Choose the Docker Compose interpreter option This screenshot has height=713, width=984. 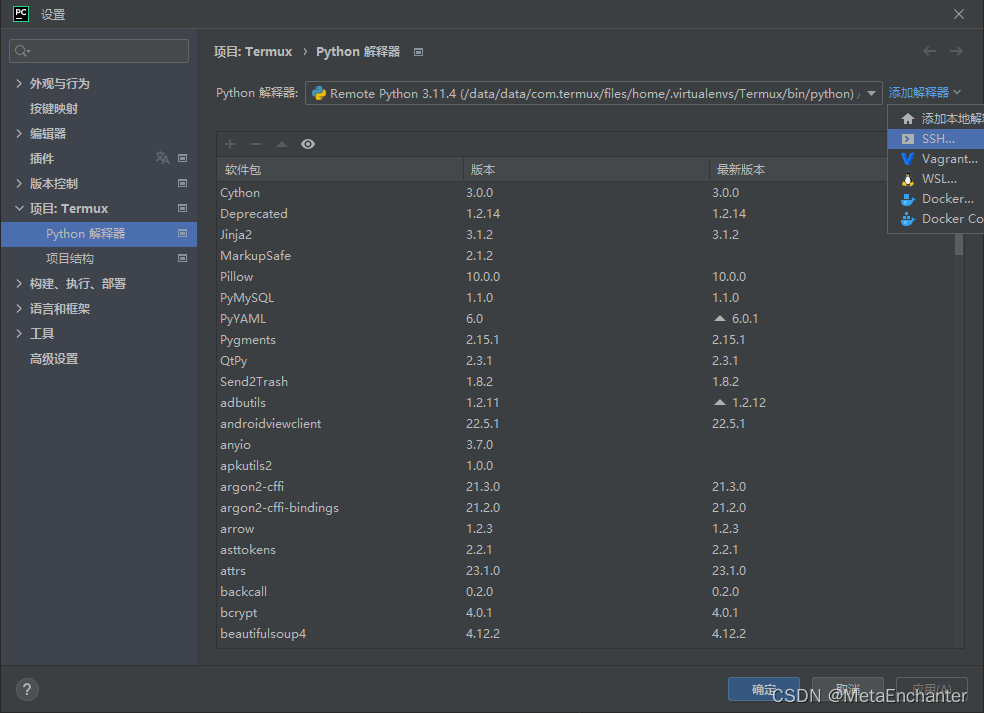tap(936, 219)
